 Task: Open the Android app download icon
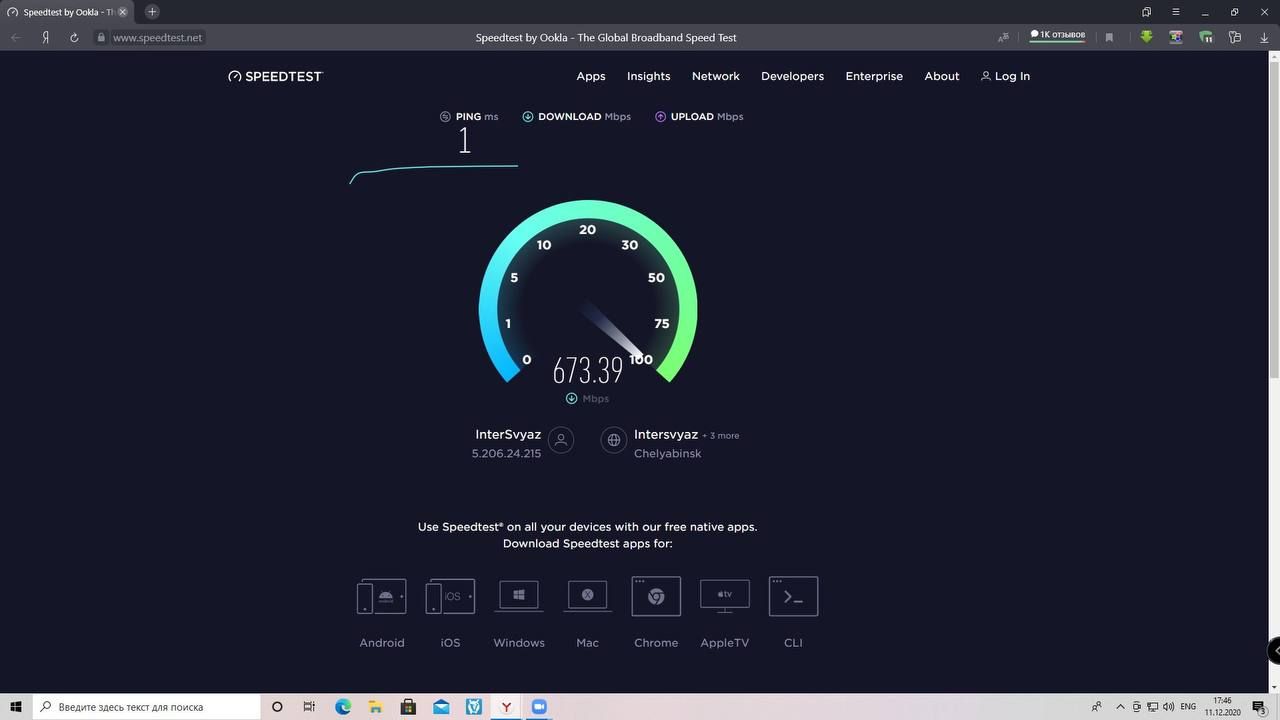coord(382,597)
